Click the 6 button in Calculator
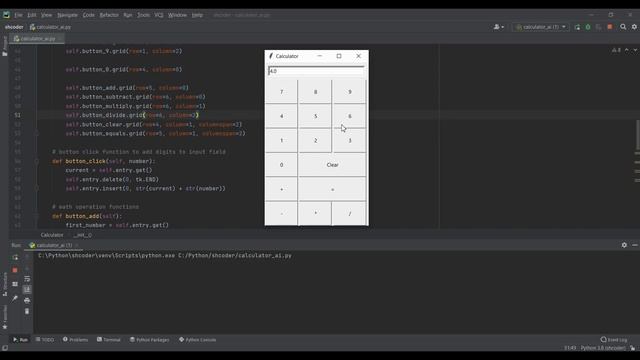640x360 pixels. (349, 116)
